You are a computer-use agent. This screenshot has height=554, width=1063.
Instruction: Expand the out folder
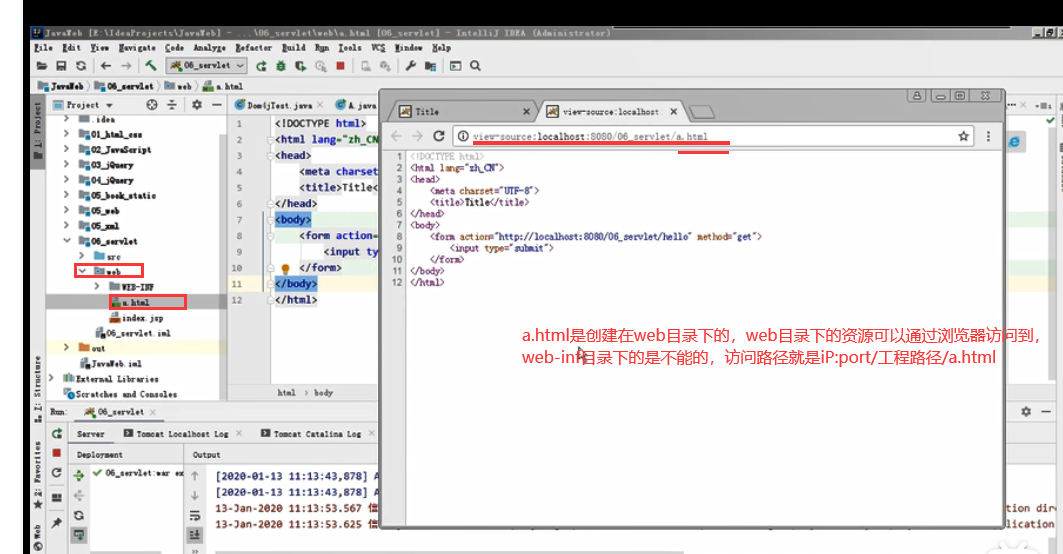click(66, 347)
